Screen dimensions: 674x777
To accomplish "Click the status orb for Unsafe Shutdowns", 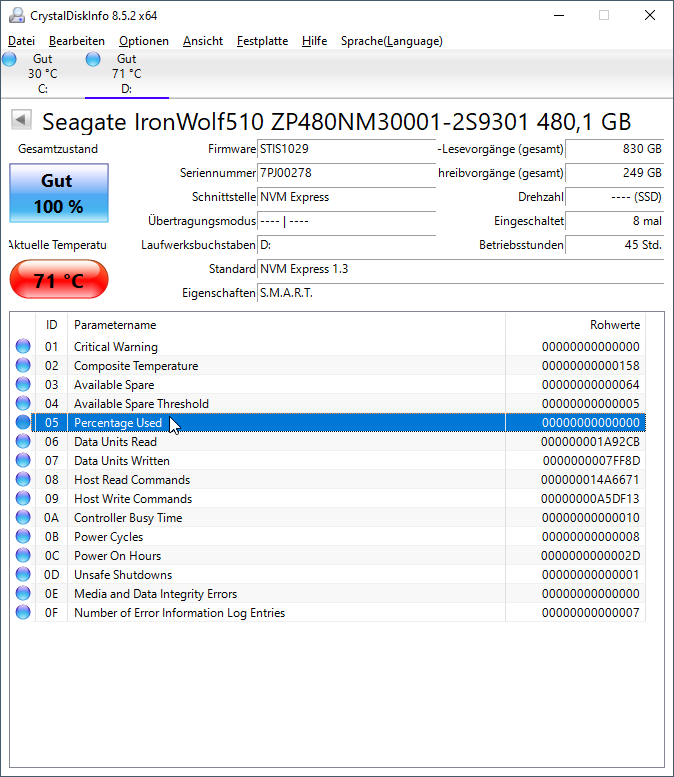I will (x=23, y=574).
